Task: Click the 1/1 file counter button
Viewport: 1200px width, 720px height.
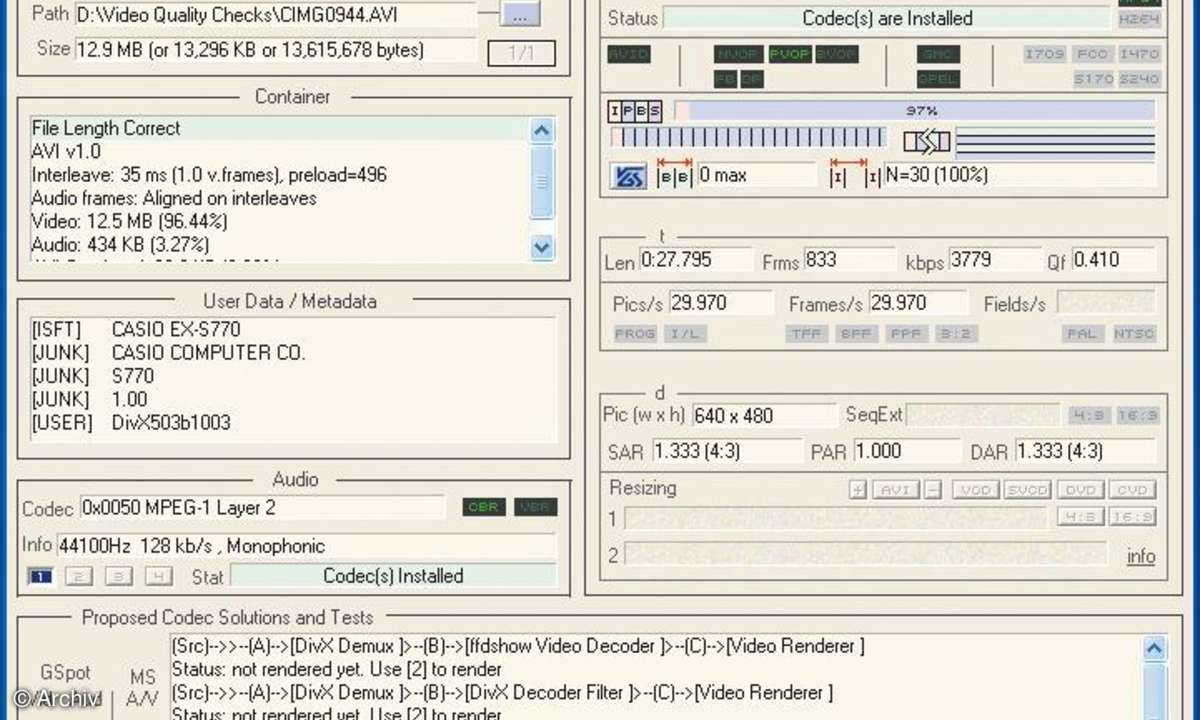Action: pos(521,53)
